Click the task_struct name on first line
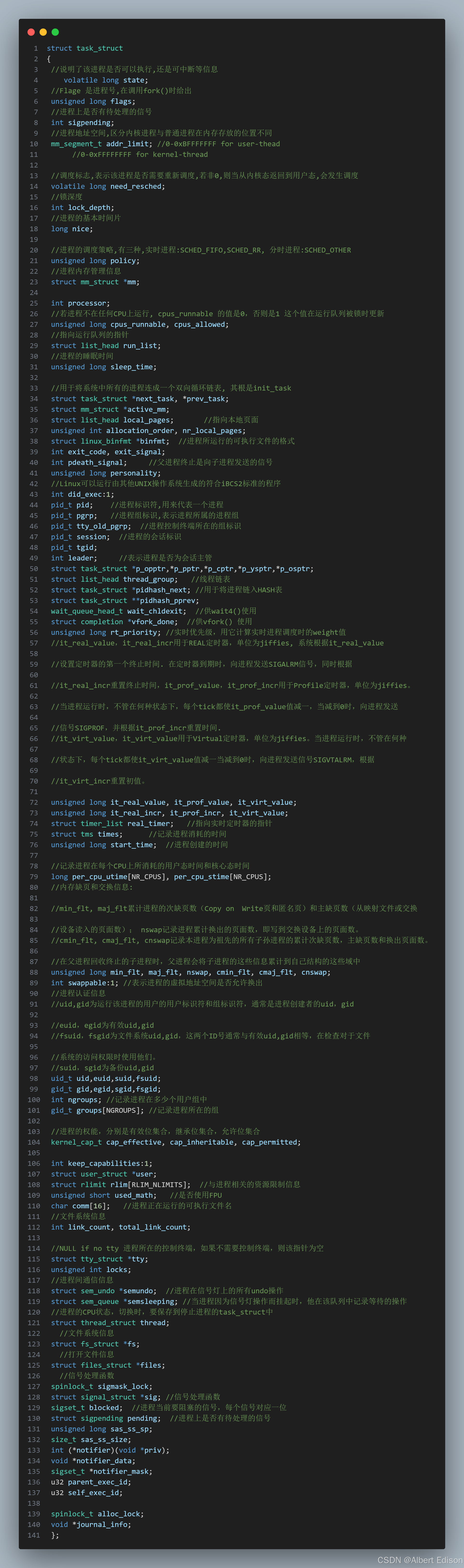The image size is (464, 1568). 100,49
